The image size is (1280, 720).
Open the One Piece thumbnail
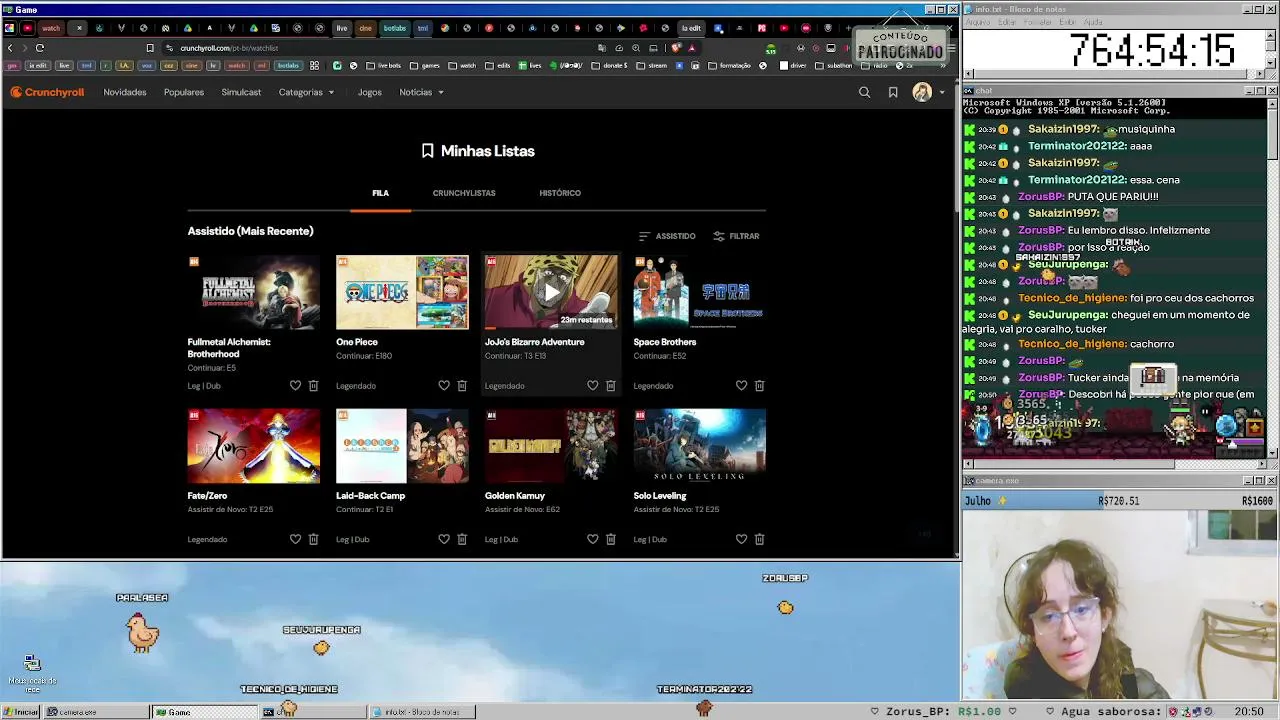click(x=402, y=292)
